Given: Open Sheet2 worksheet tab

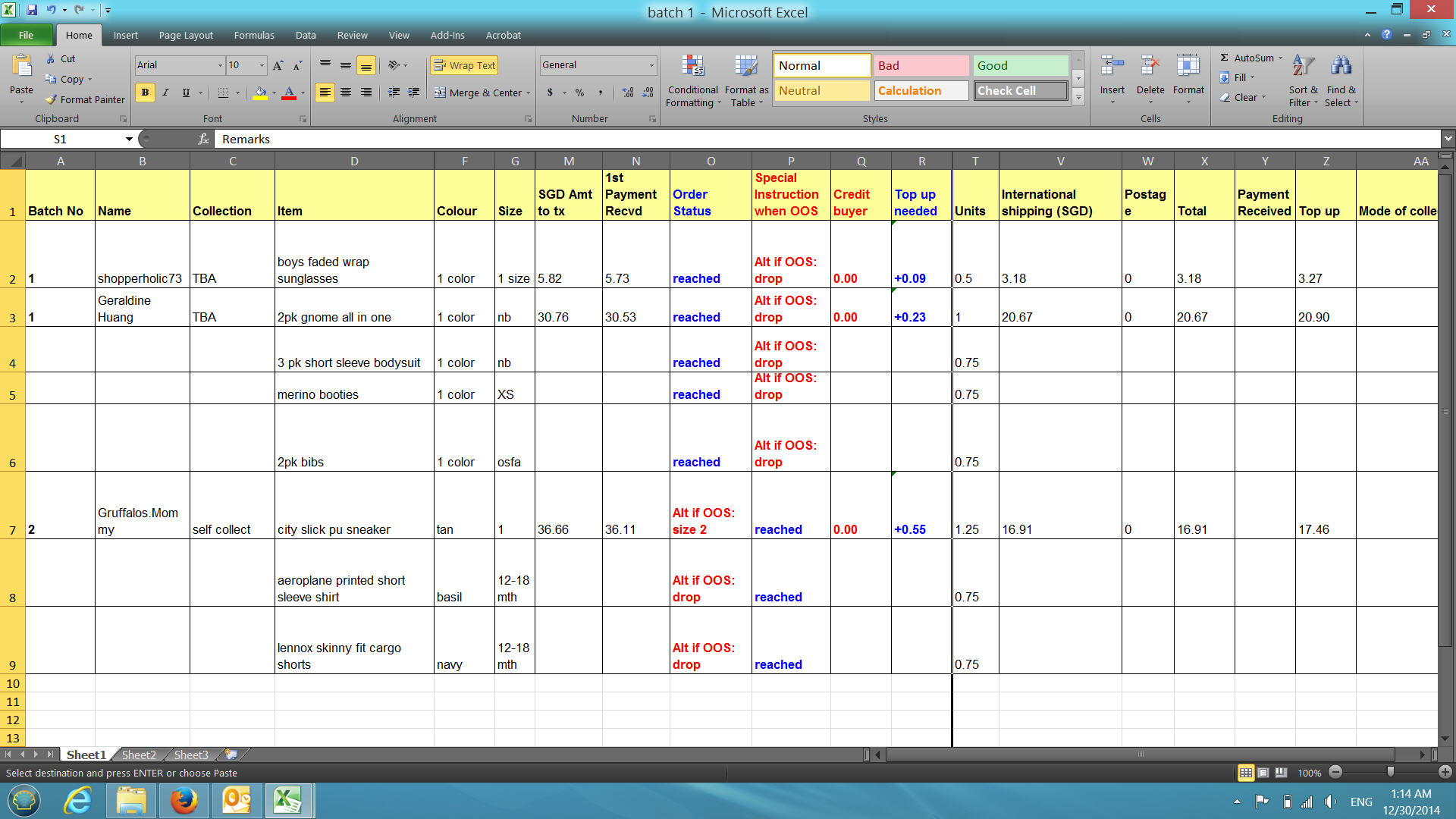Looking at the screenshot, I should pos(139,755).
